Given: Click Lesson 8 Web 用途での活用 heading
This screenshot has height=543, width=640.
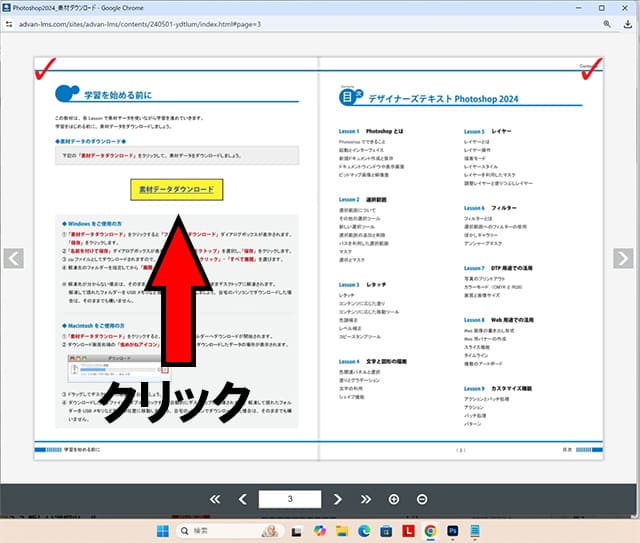Looking at the screenshot, I should [x=499, y=320].
